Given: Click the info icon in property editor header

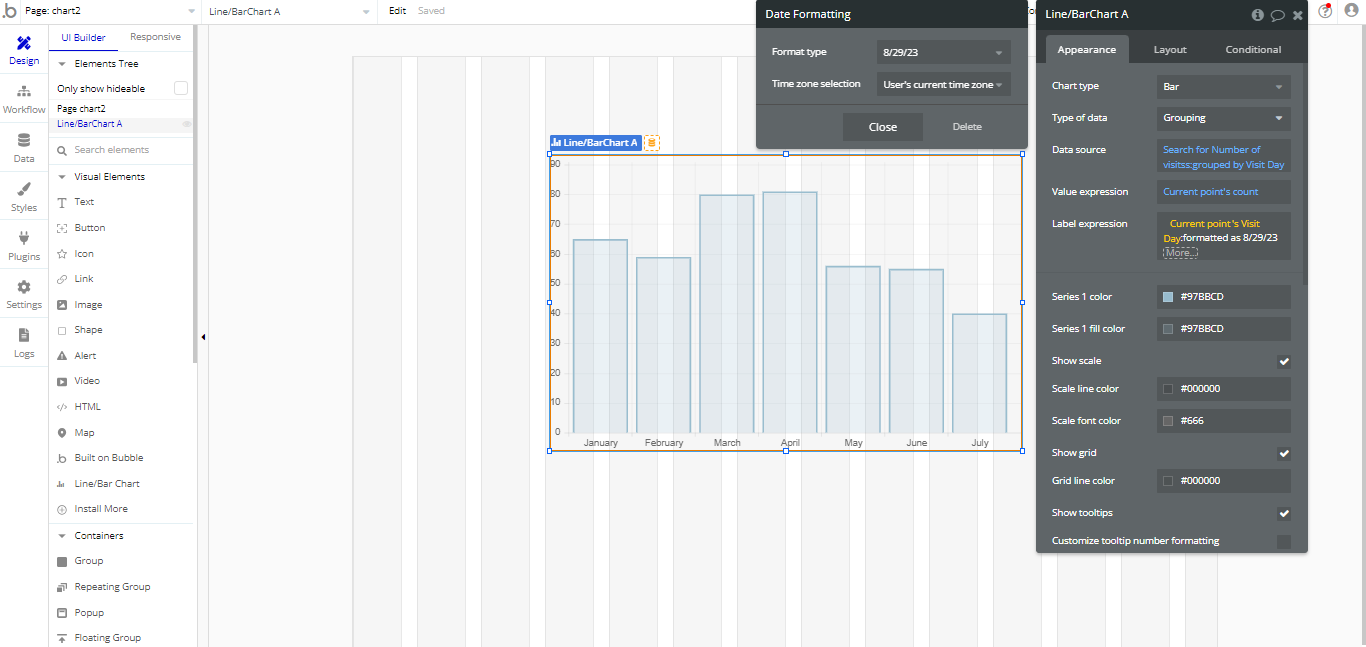Looking at the screenshot, I should (x=1257, y=15).
